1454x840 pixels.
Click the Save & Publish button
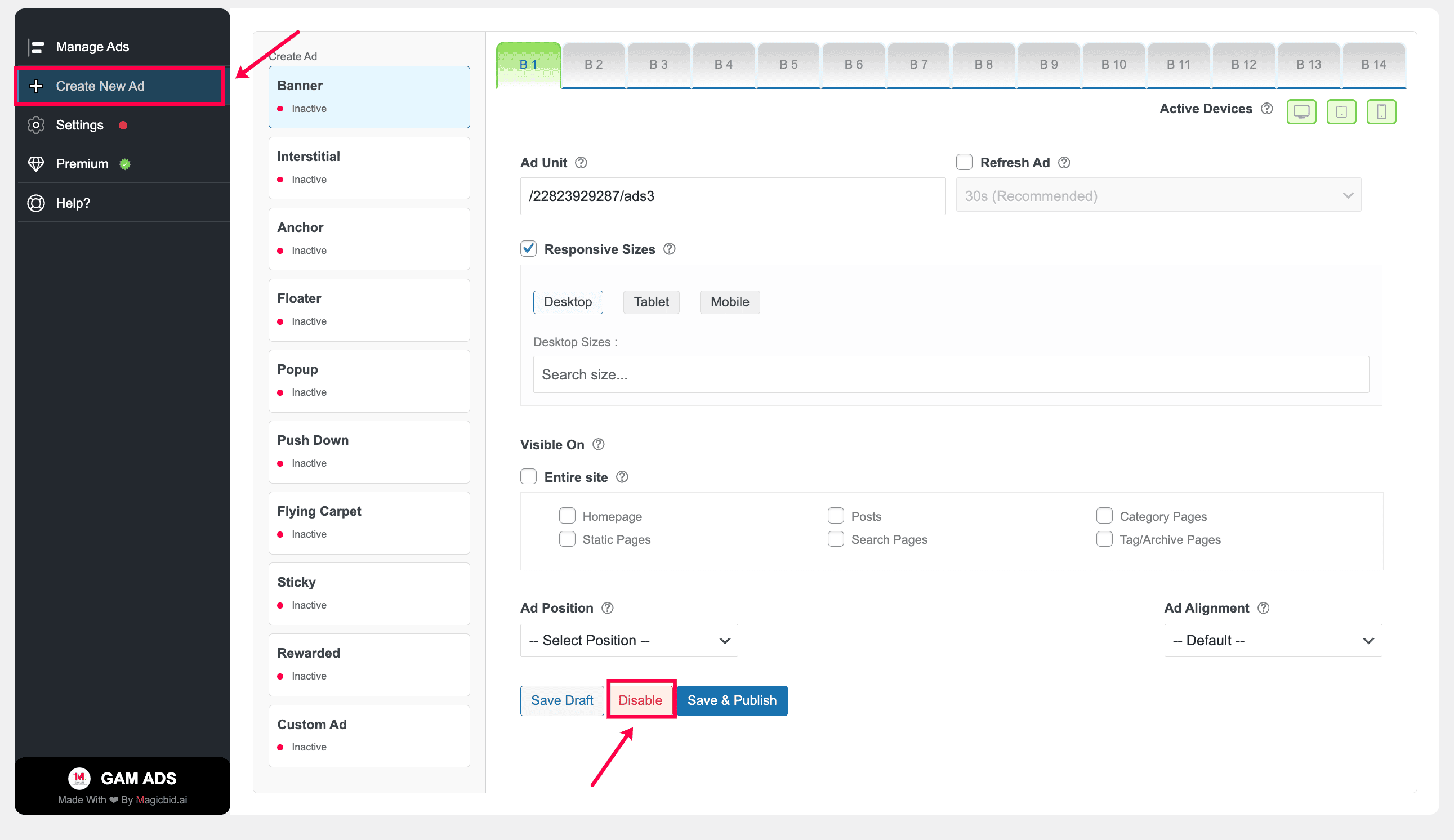[x=732, y=700]
